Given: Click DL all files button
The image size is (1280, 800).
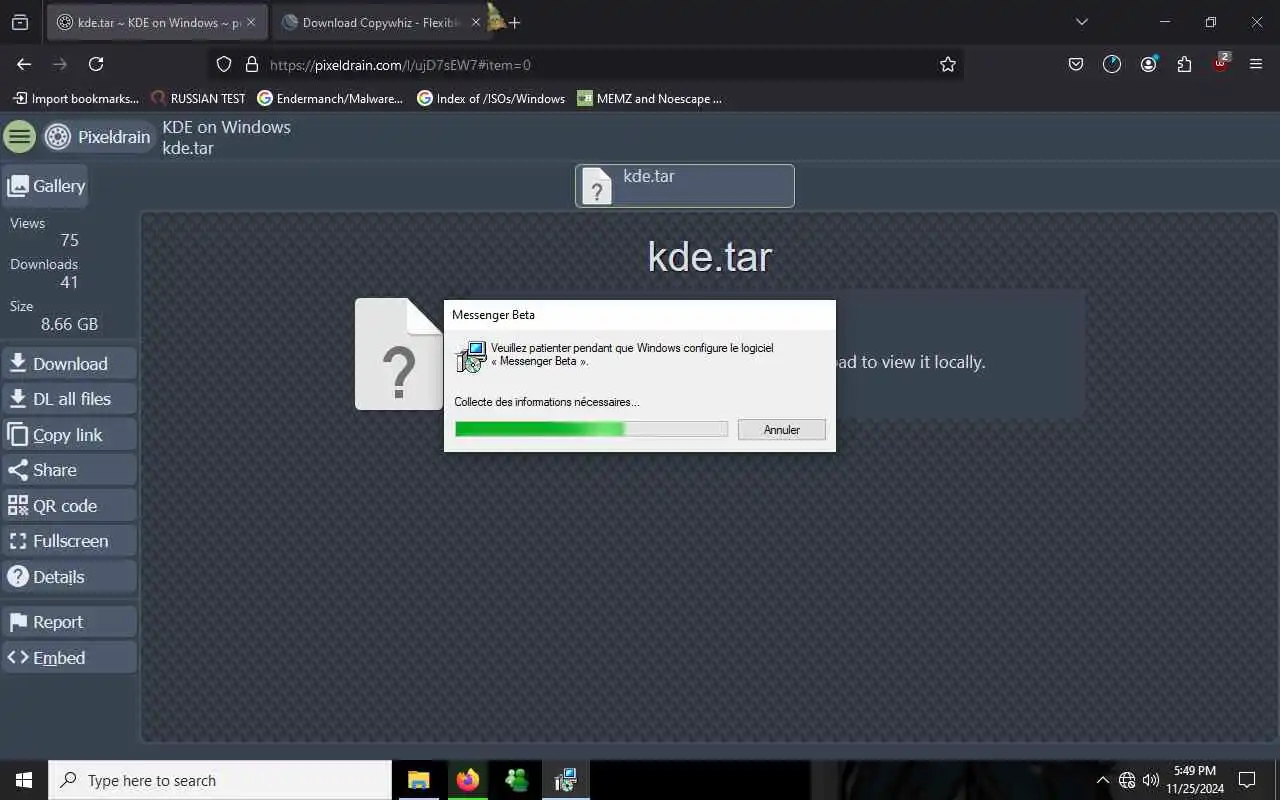Looking at the screenshot, I should [69, 399].
